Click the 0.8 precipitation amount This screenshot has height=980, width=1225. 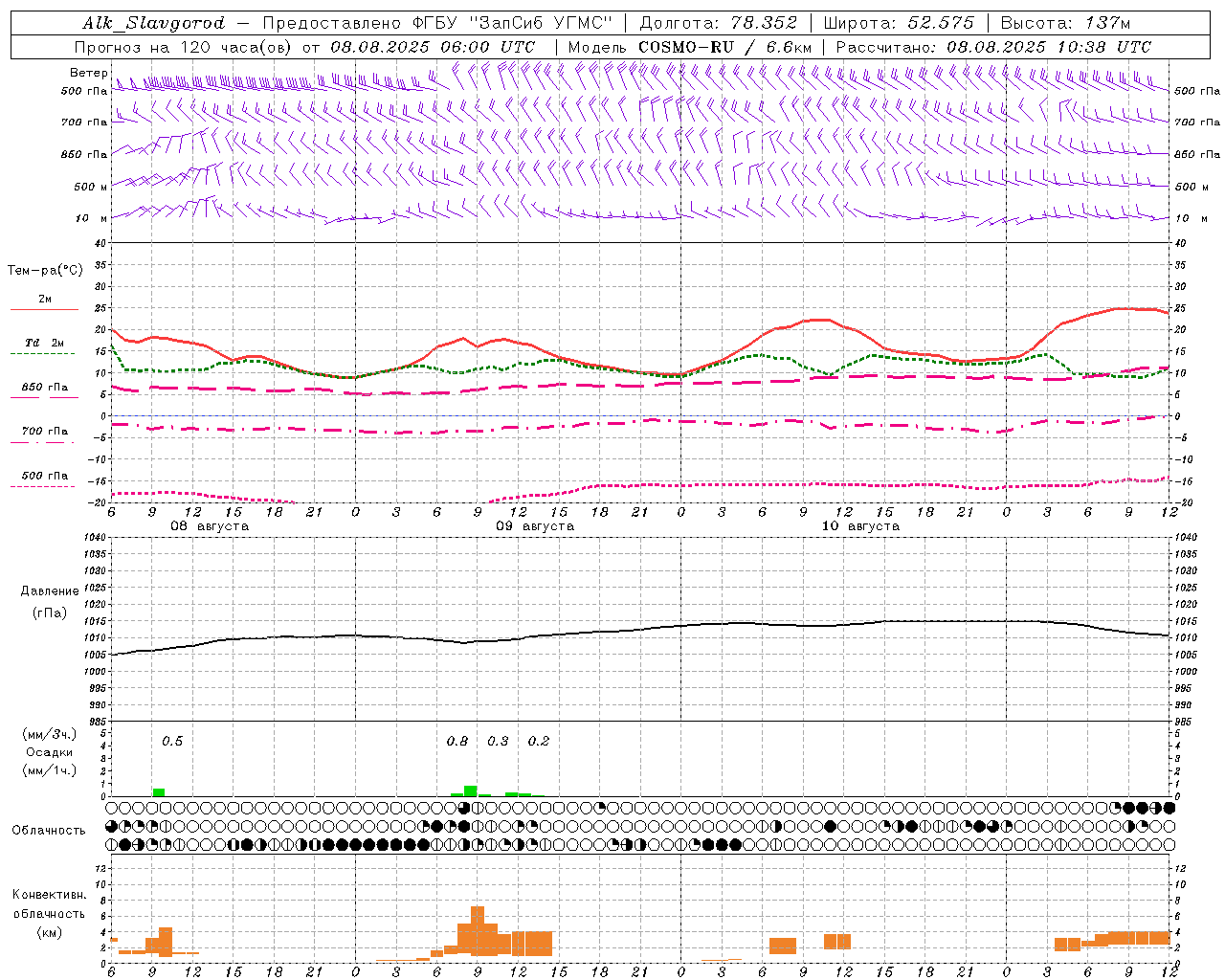[x=457, y=741]
